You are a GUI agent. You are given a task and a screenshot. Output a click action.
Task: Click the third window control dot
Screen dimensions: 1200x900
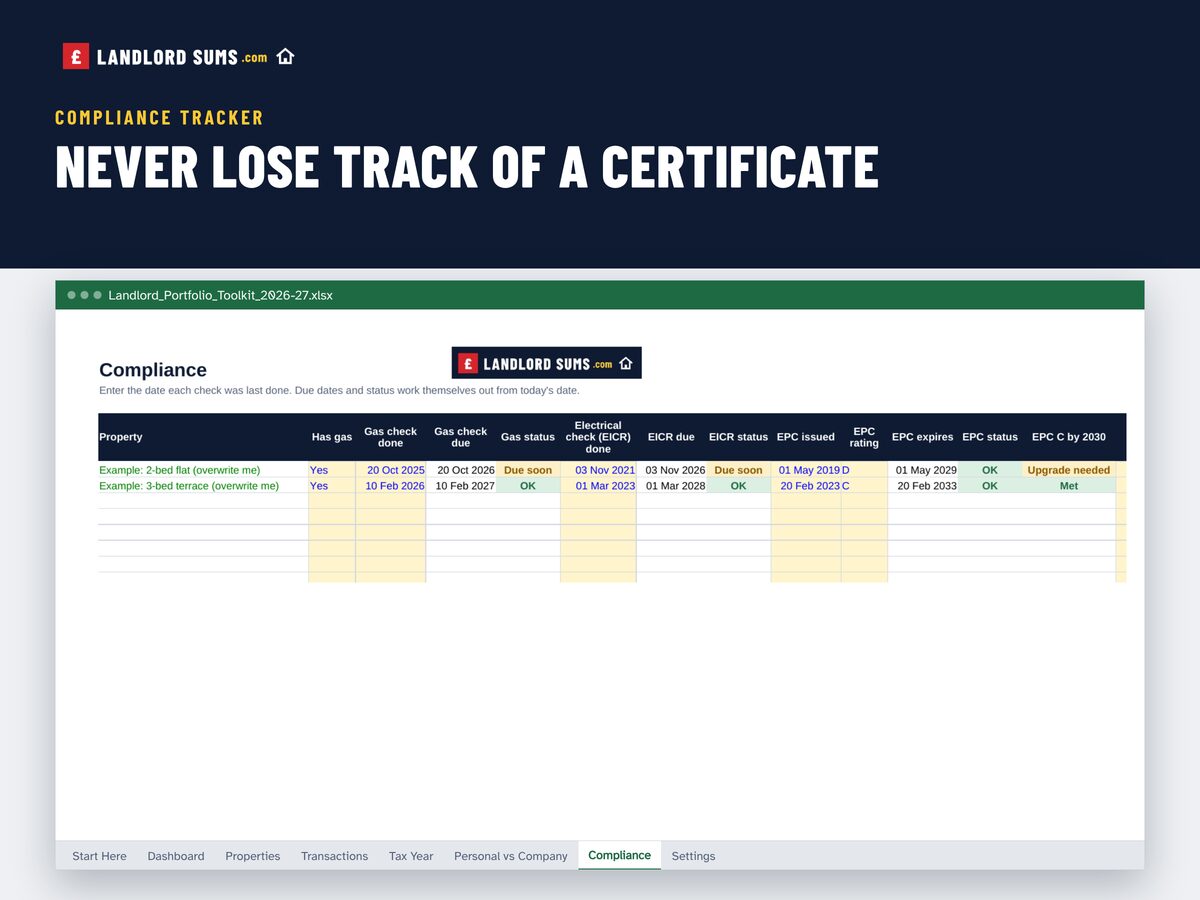97,295
